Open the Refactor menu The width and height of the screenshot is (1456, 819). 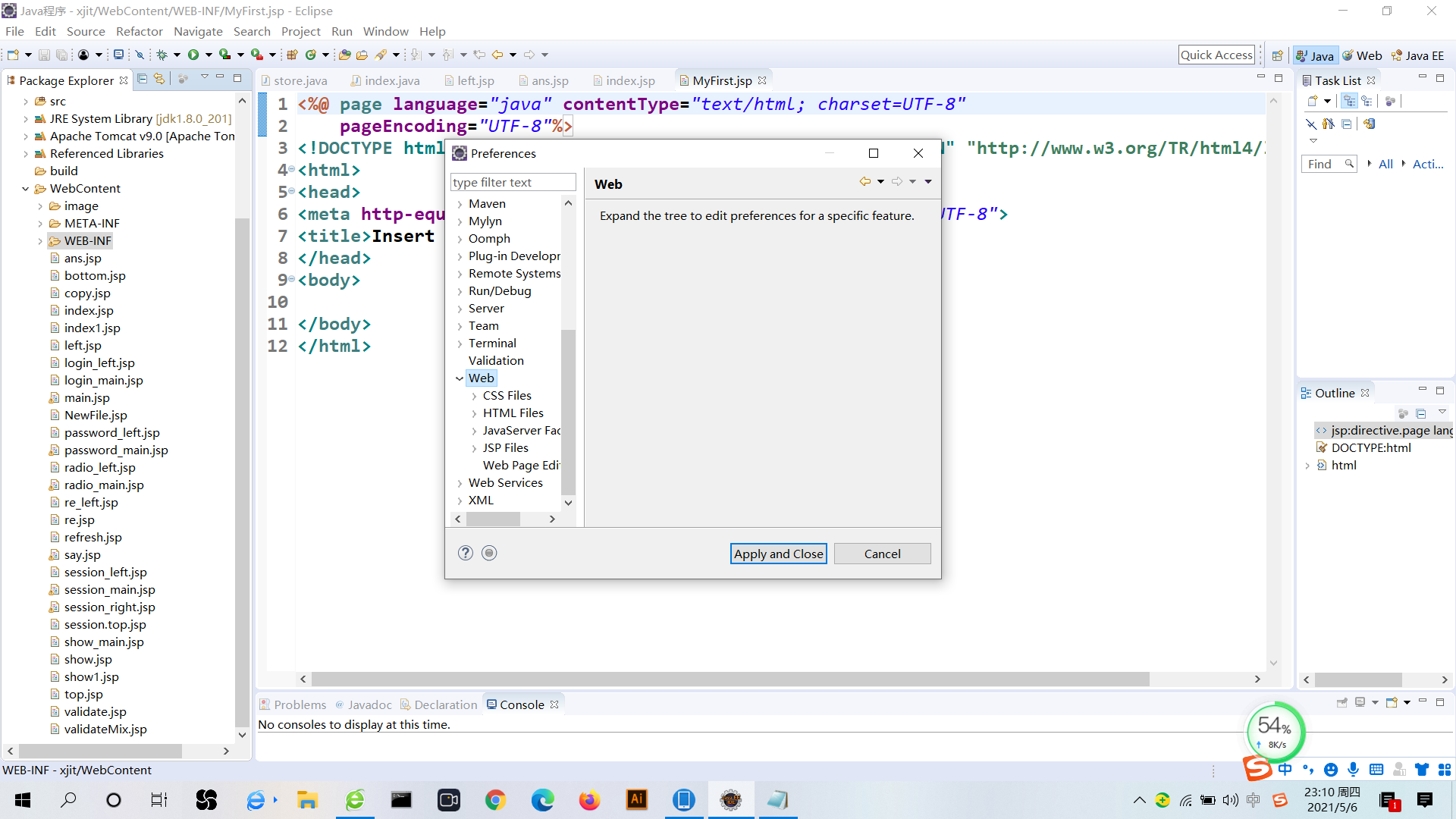click(139, 31)
